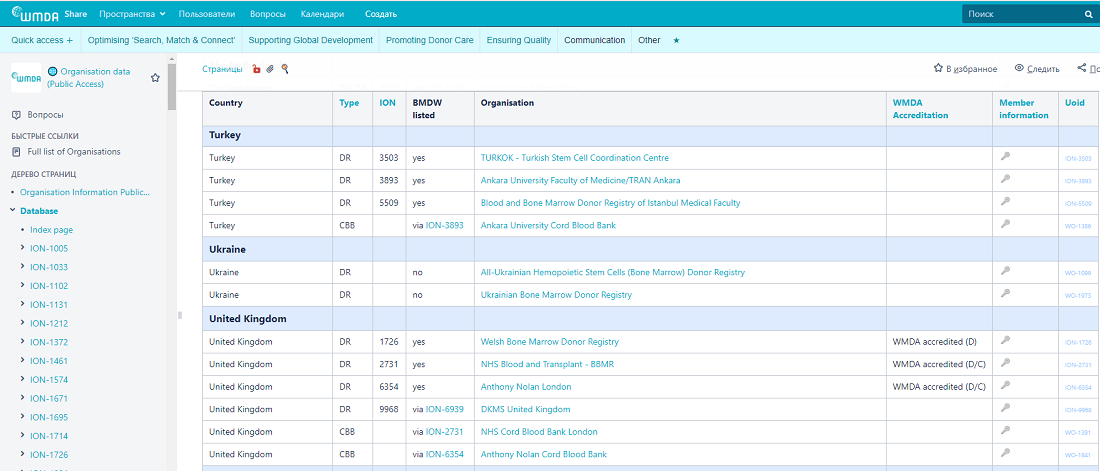Open Promoting Donor Care tab
This screenshot has height=471, width=1100.
coord(430,40)
